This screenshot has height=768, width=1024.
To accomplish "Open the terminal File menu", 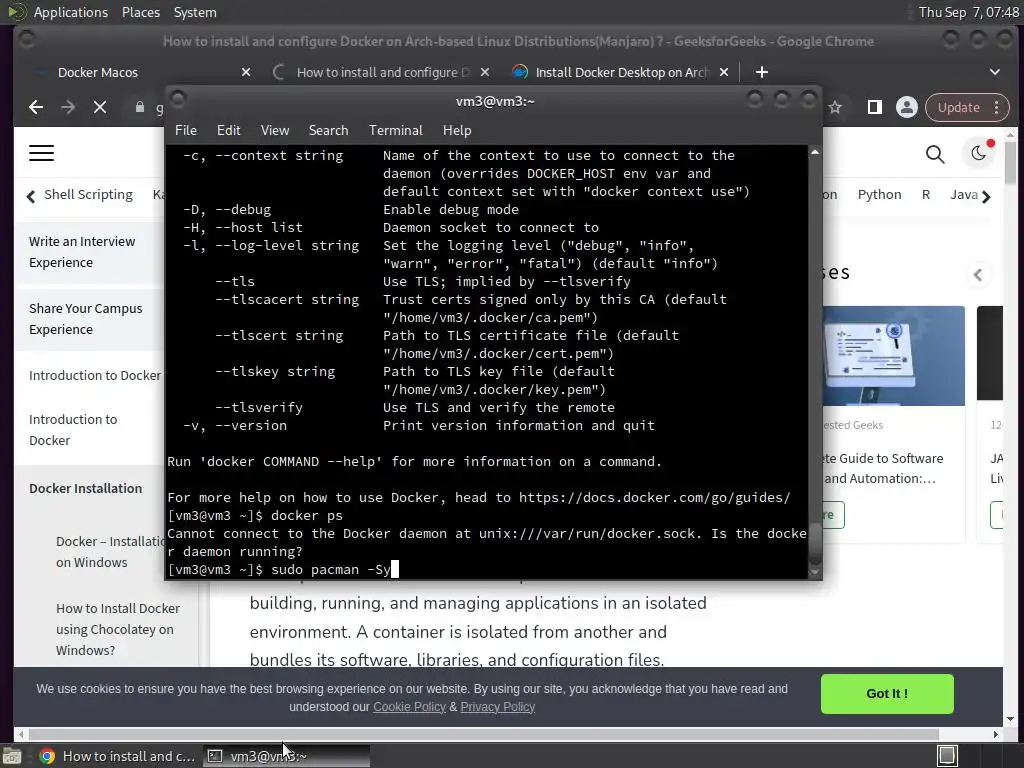I will pos(185,130).
